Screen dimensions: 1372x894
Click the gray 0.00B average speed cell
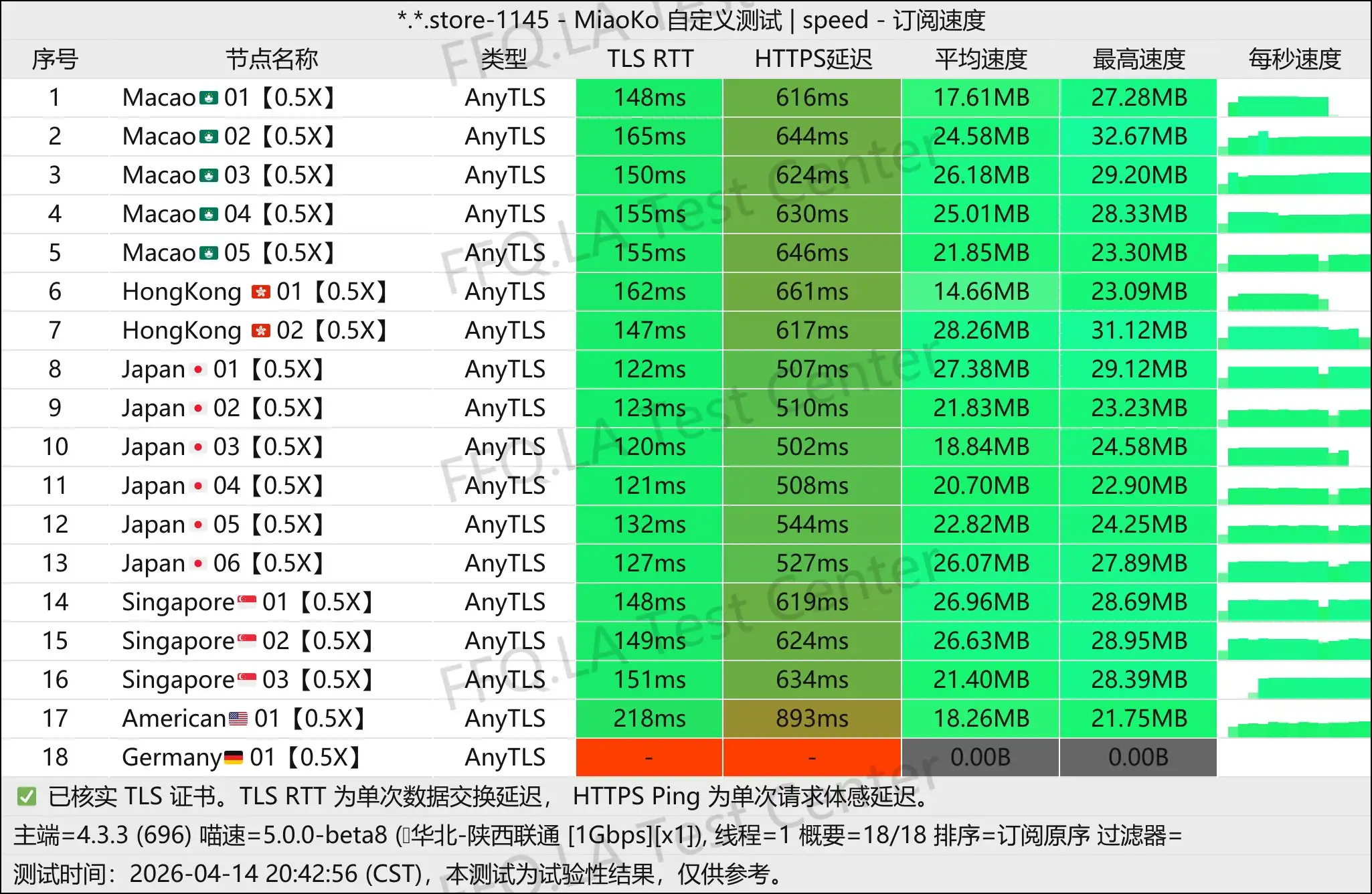980,758
